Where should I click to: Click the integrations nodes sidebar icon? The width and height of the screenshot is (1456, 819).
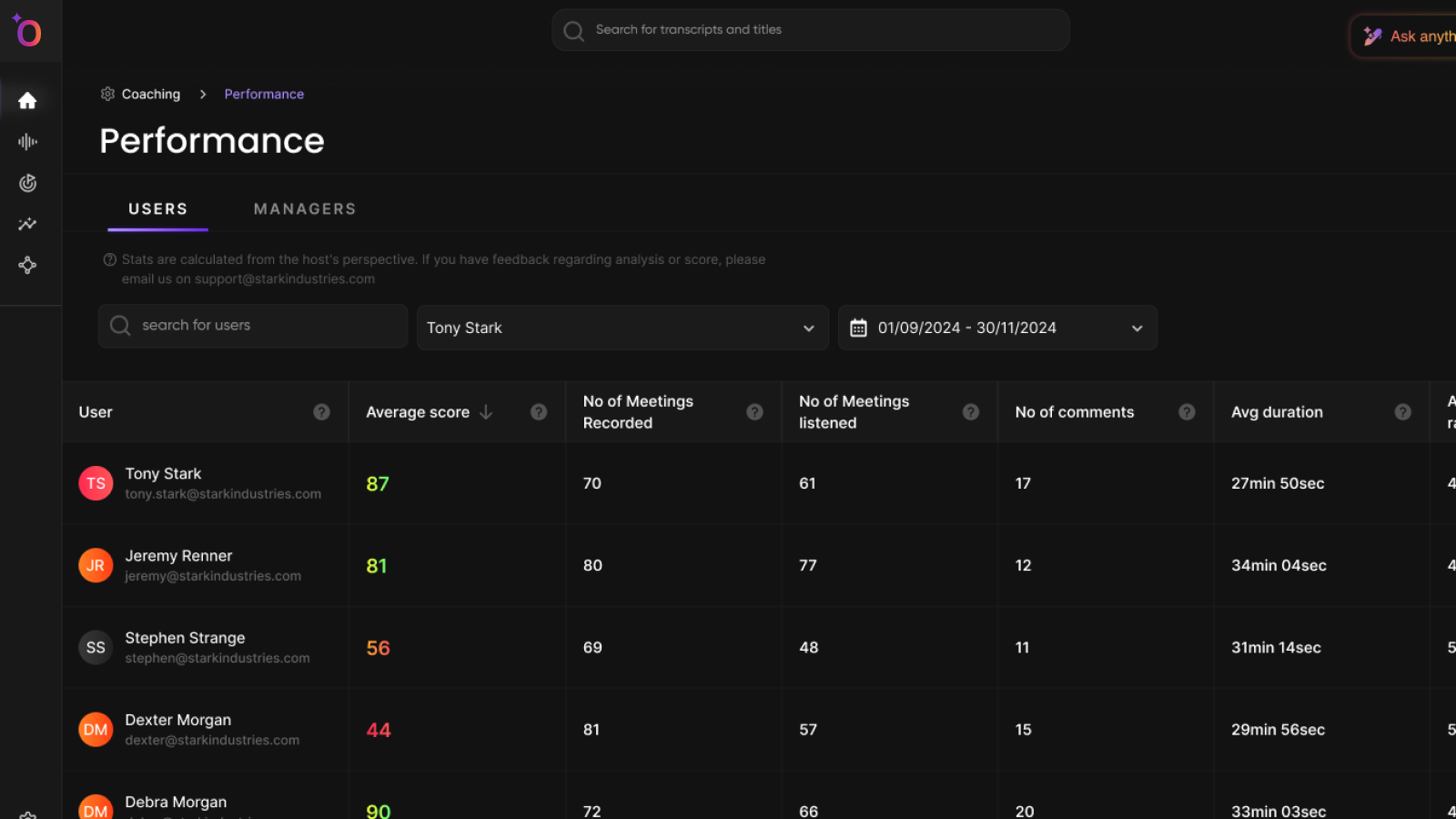point(27,266)
